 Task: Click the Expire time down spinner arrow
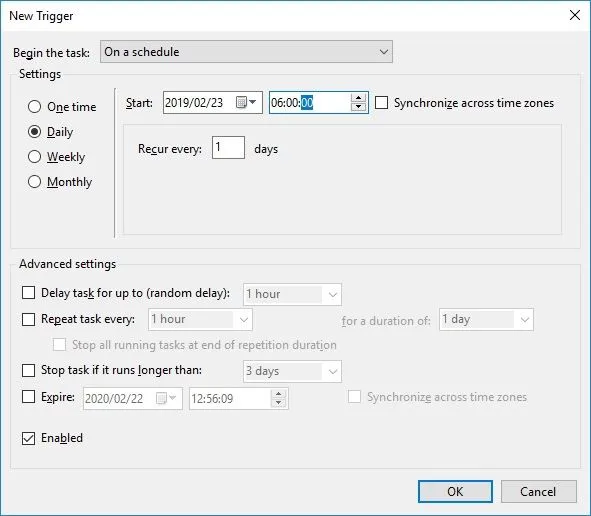click(278, 403)
